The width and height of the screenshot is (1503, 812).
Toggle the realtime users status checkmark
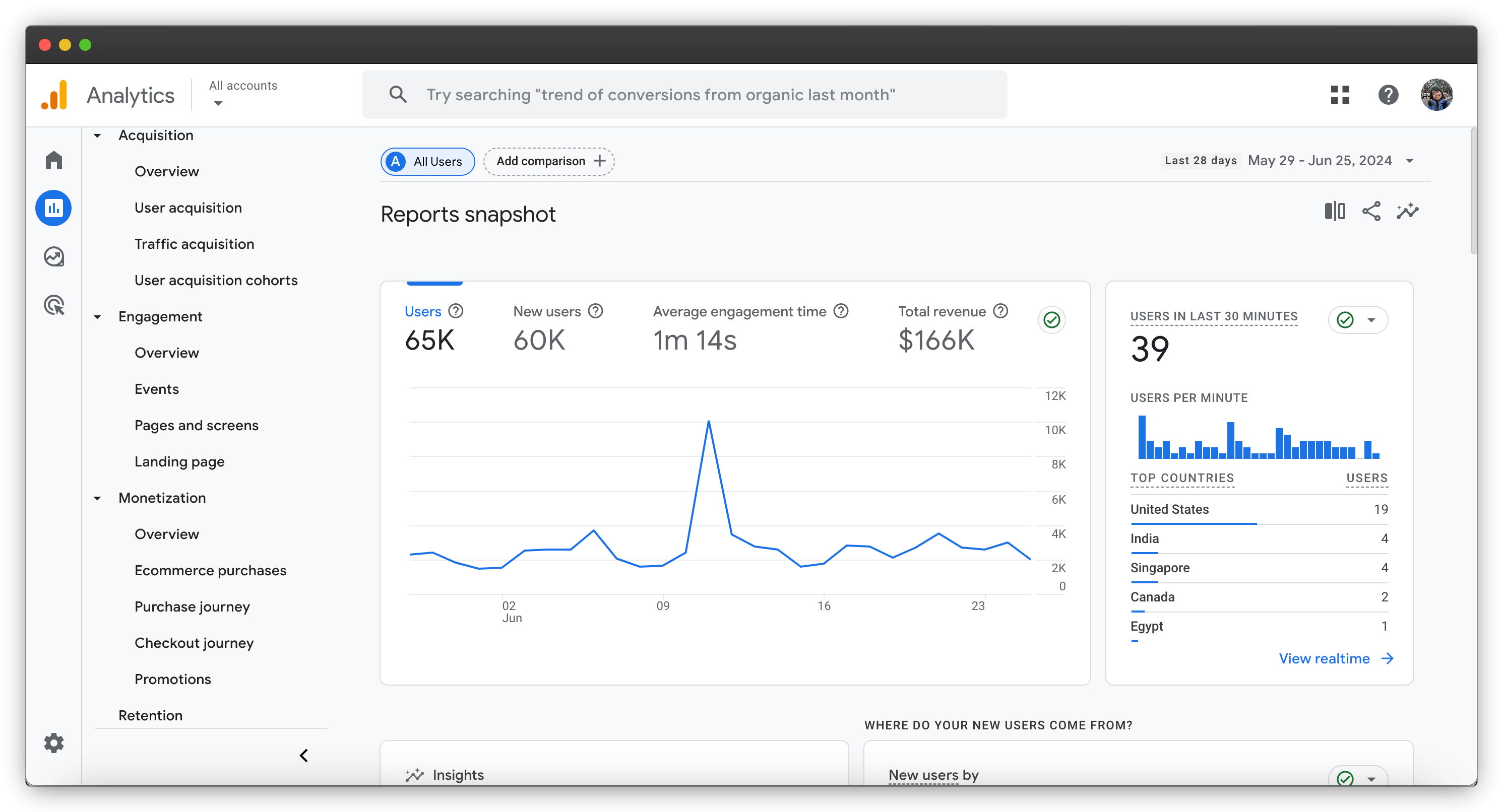pos(1347,319)
